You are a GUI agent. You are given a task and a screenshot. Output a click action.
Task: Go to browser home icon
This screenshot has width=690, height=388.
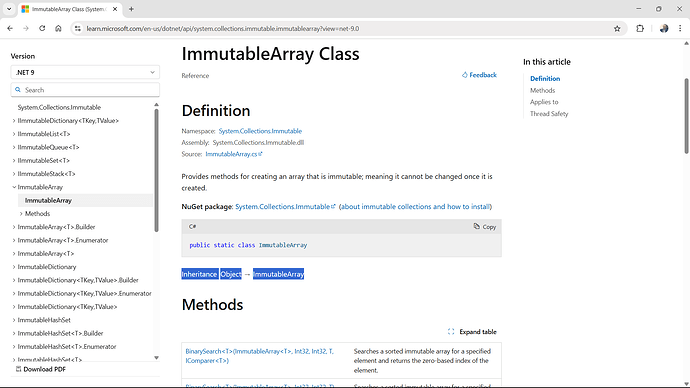[x=58, y=29]
